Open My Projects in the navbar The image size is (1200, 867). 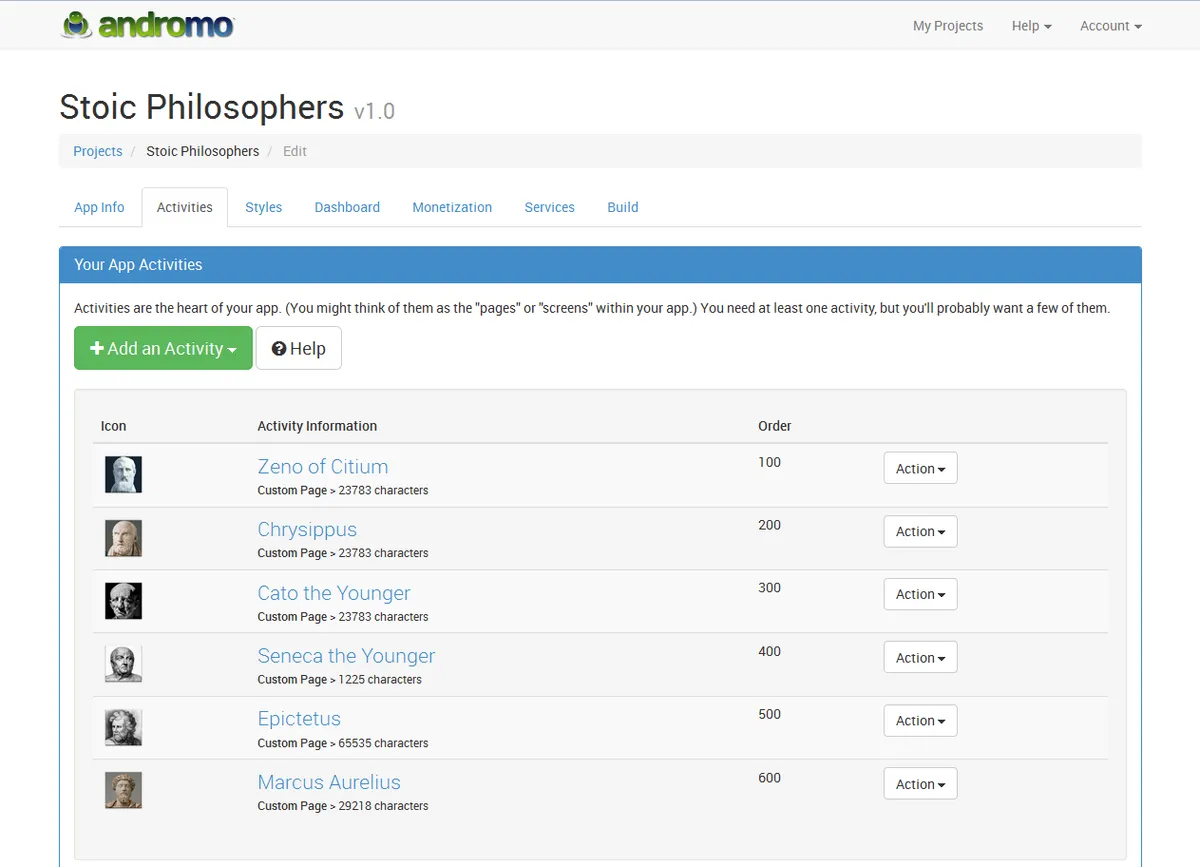coord(947,26)
